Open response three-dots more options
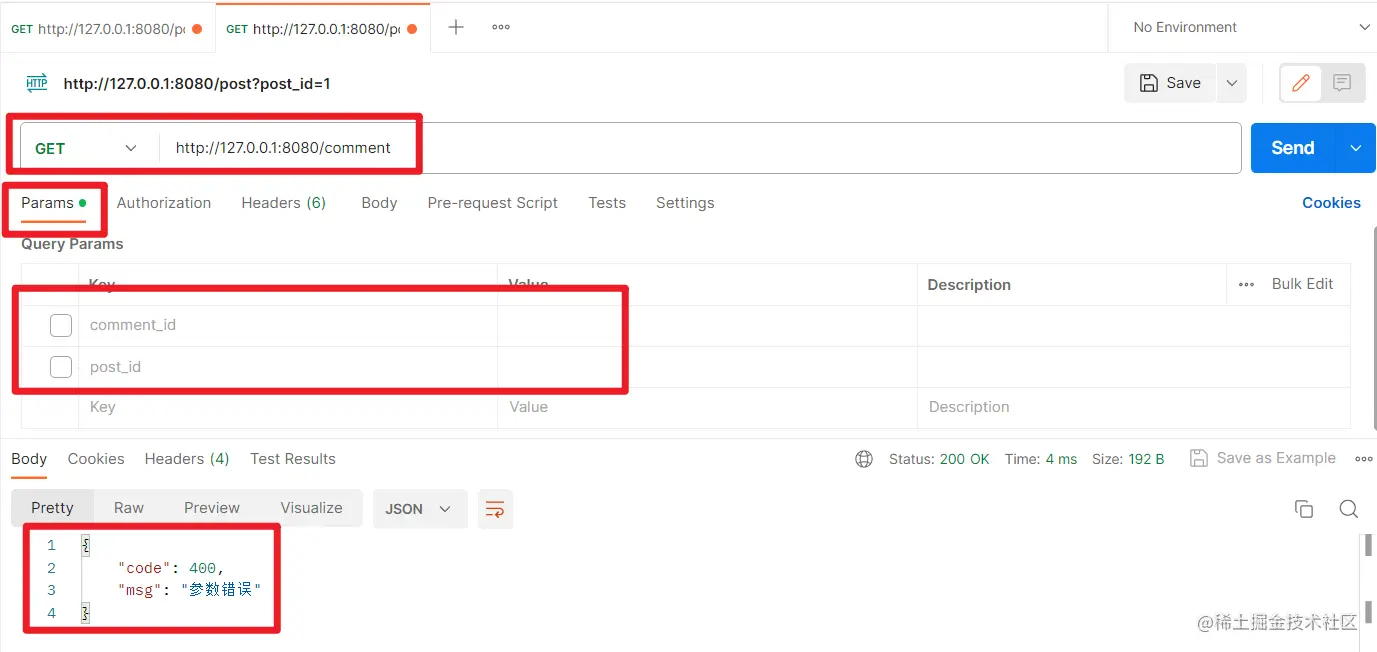Viewport: 1377px width, 652px height. 1363,459
